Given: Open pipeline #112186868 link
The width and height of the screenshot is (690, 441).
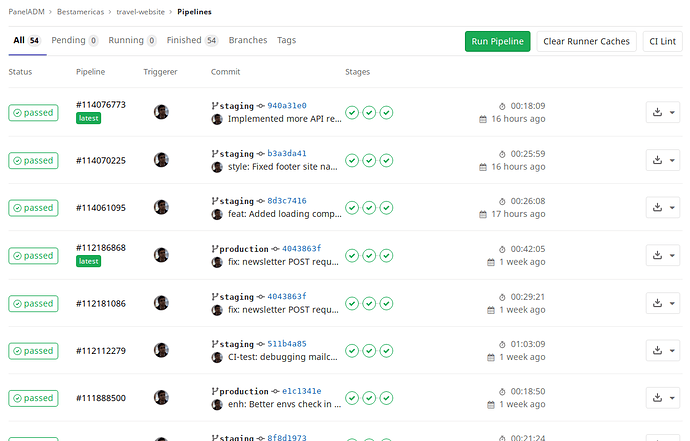Looking at the screenshot, I should 101,248.
